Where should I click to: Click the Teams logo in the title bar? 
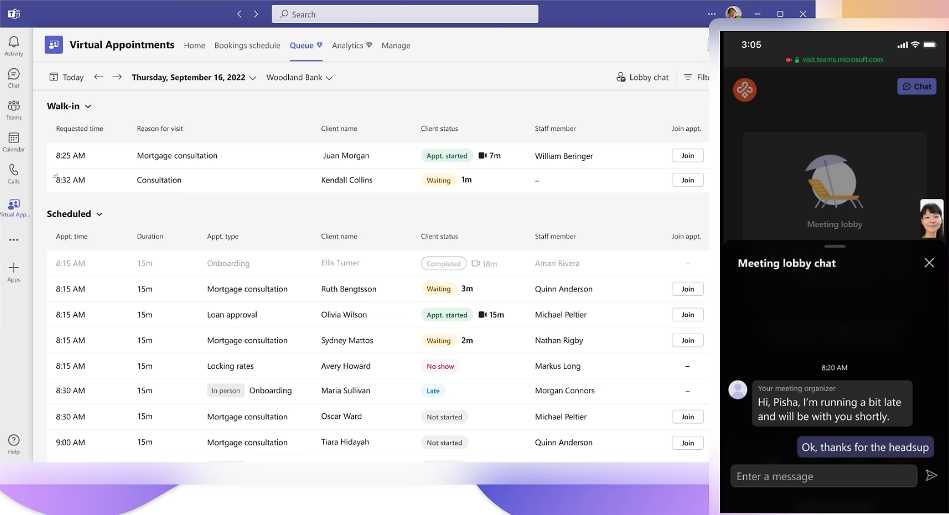[14, 13]
